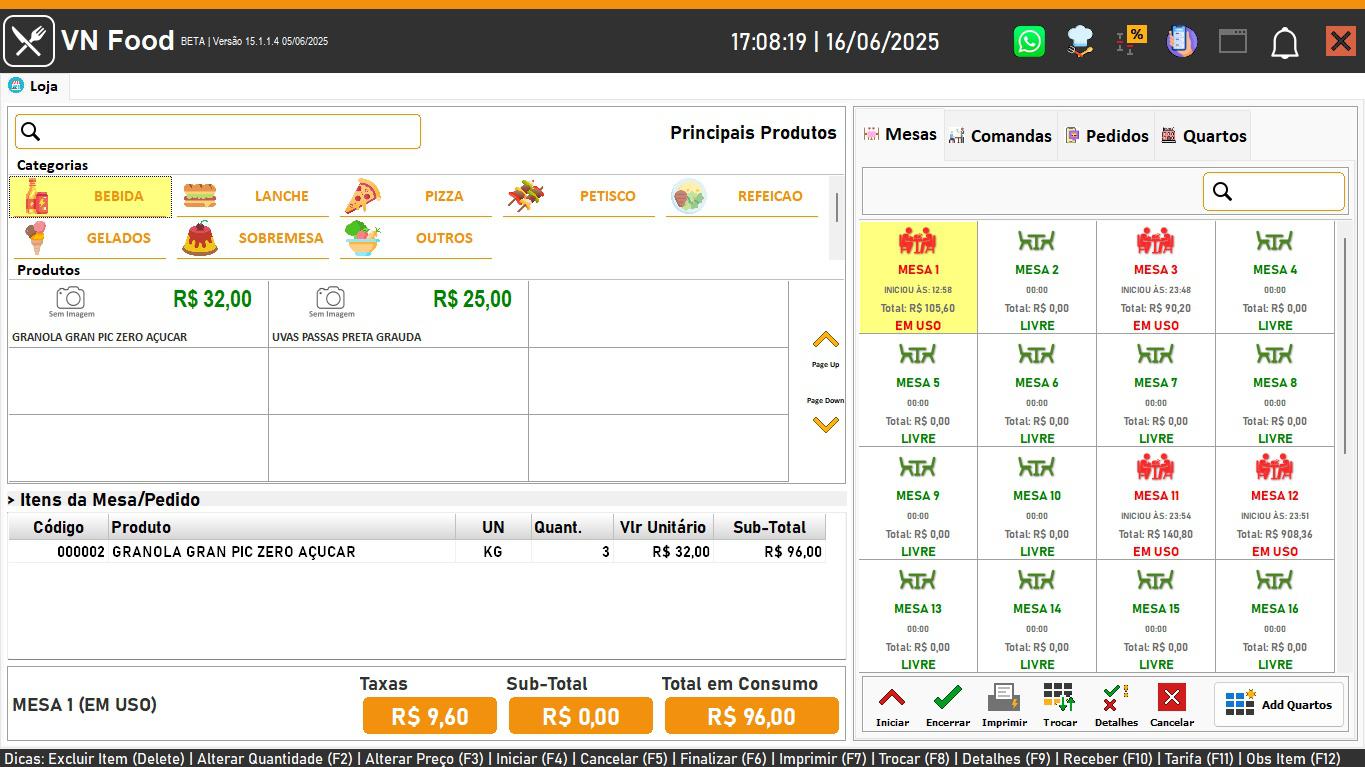This screenshot has height=767, width=1365.
Task: Click the notifications bell icon
Action: coord(1285,42)
